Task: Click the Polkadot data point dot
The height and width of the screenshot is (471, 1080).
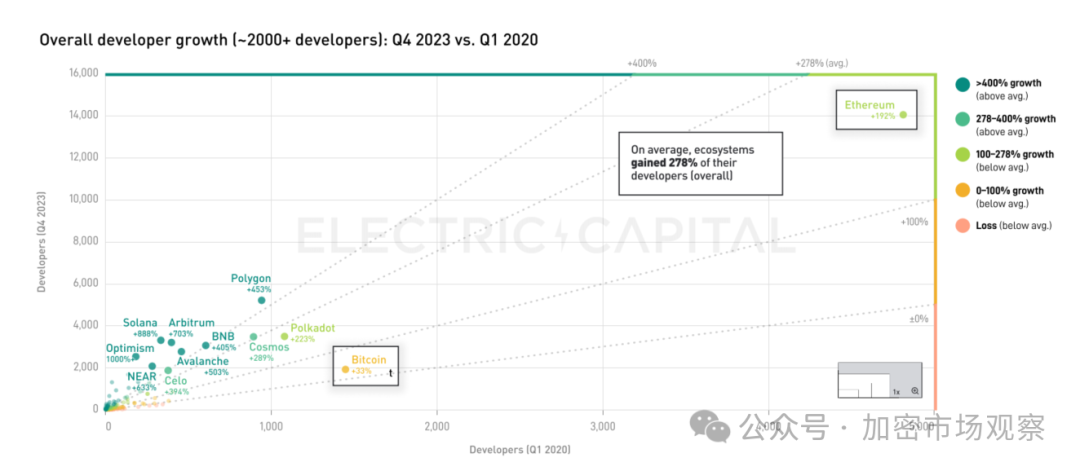Action: tap(284, 337)
